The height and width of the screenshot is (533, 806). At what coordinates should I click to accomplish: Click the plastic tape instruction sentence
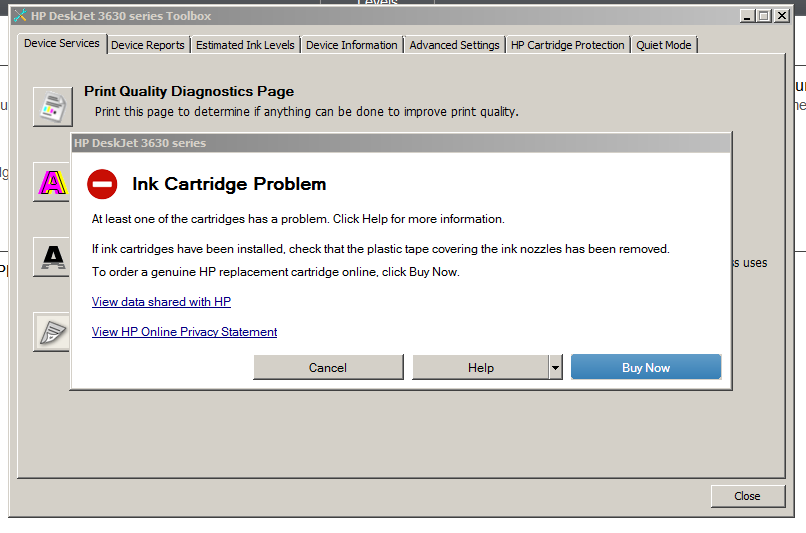click(380, 249)
